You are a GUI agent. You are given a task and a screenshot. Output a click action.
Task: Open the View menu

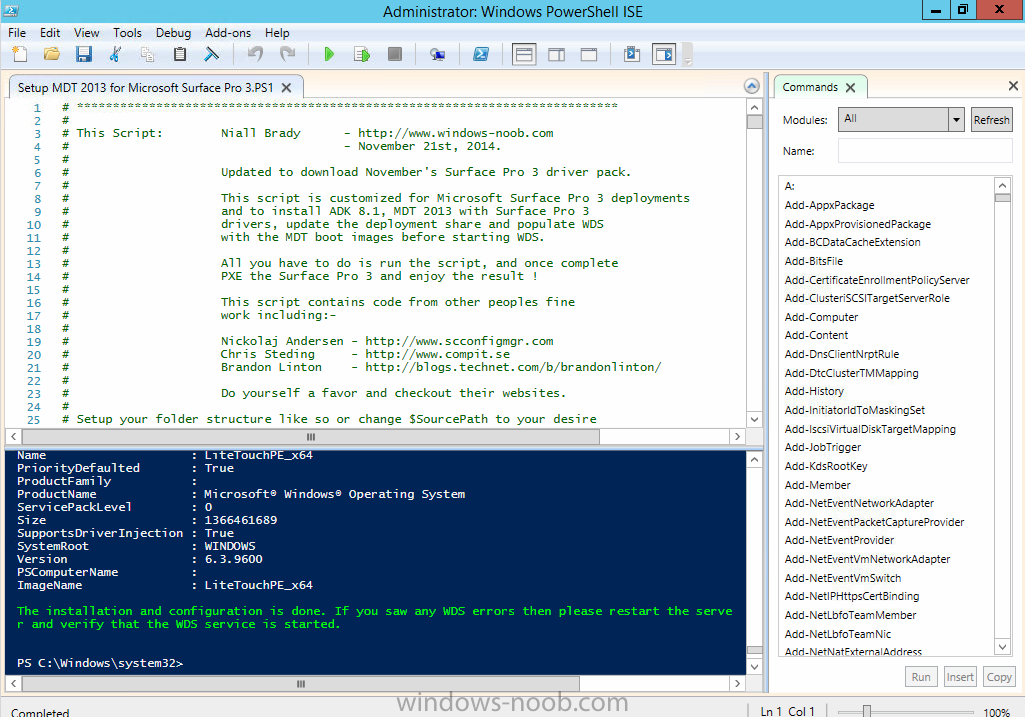tap(86, 33)
